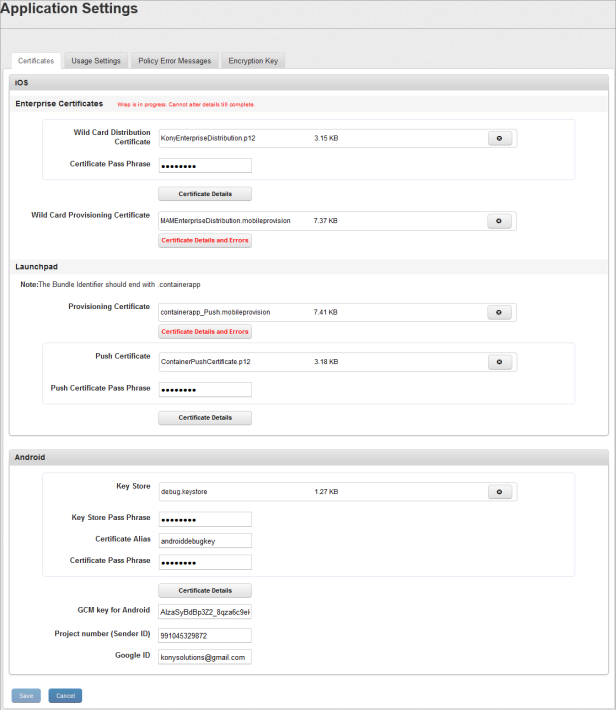This screenshot has height=710, width=616.
Task: Click the Push Certificate label
Action: tap(123, 356)
